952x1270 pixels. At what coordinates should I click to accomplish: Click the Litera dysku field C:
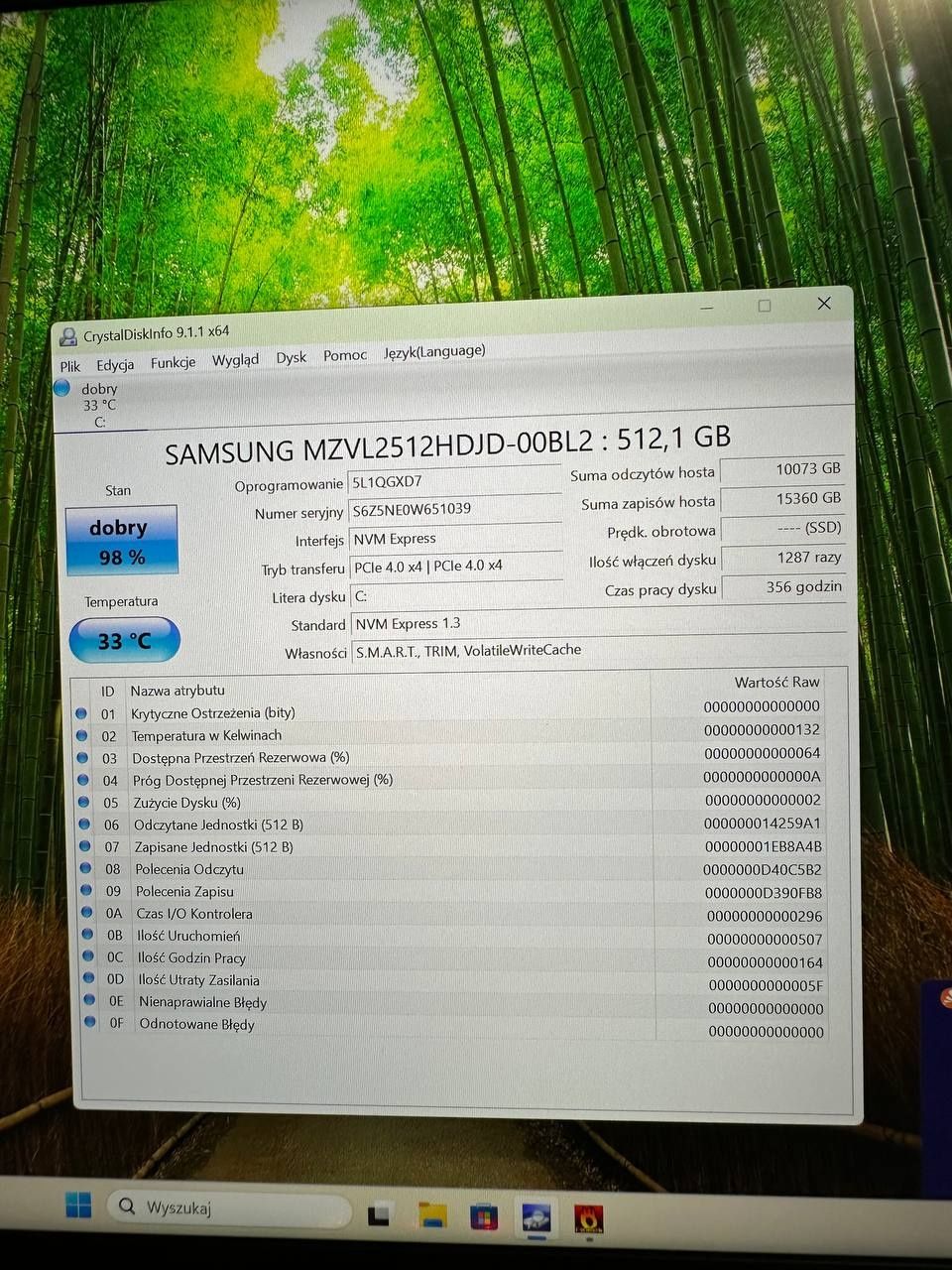457,595
